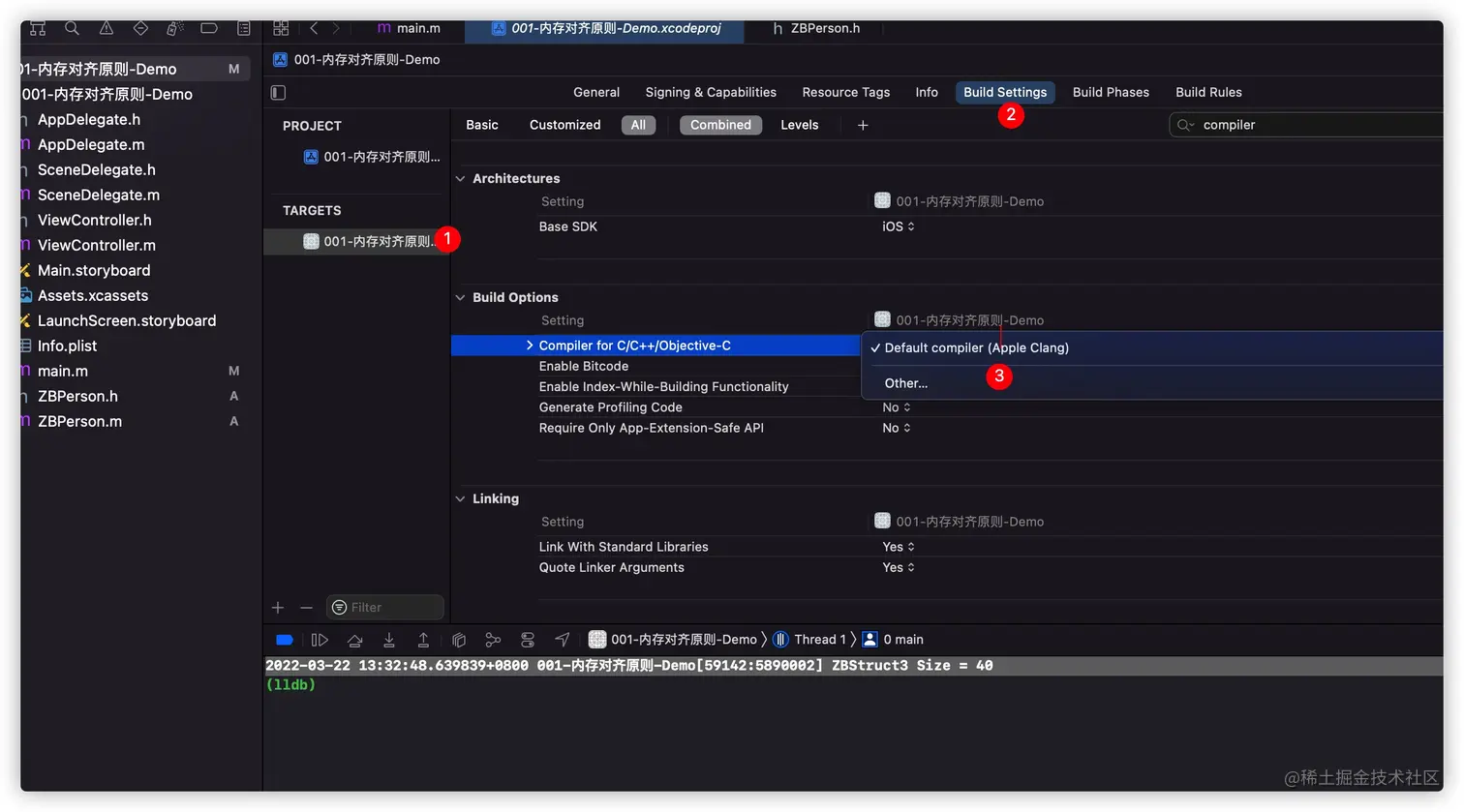Viewport: 1464px width, 812px height.
Task: Open the symbol navigator icon
Action: click(38, 28)
